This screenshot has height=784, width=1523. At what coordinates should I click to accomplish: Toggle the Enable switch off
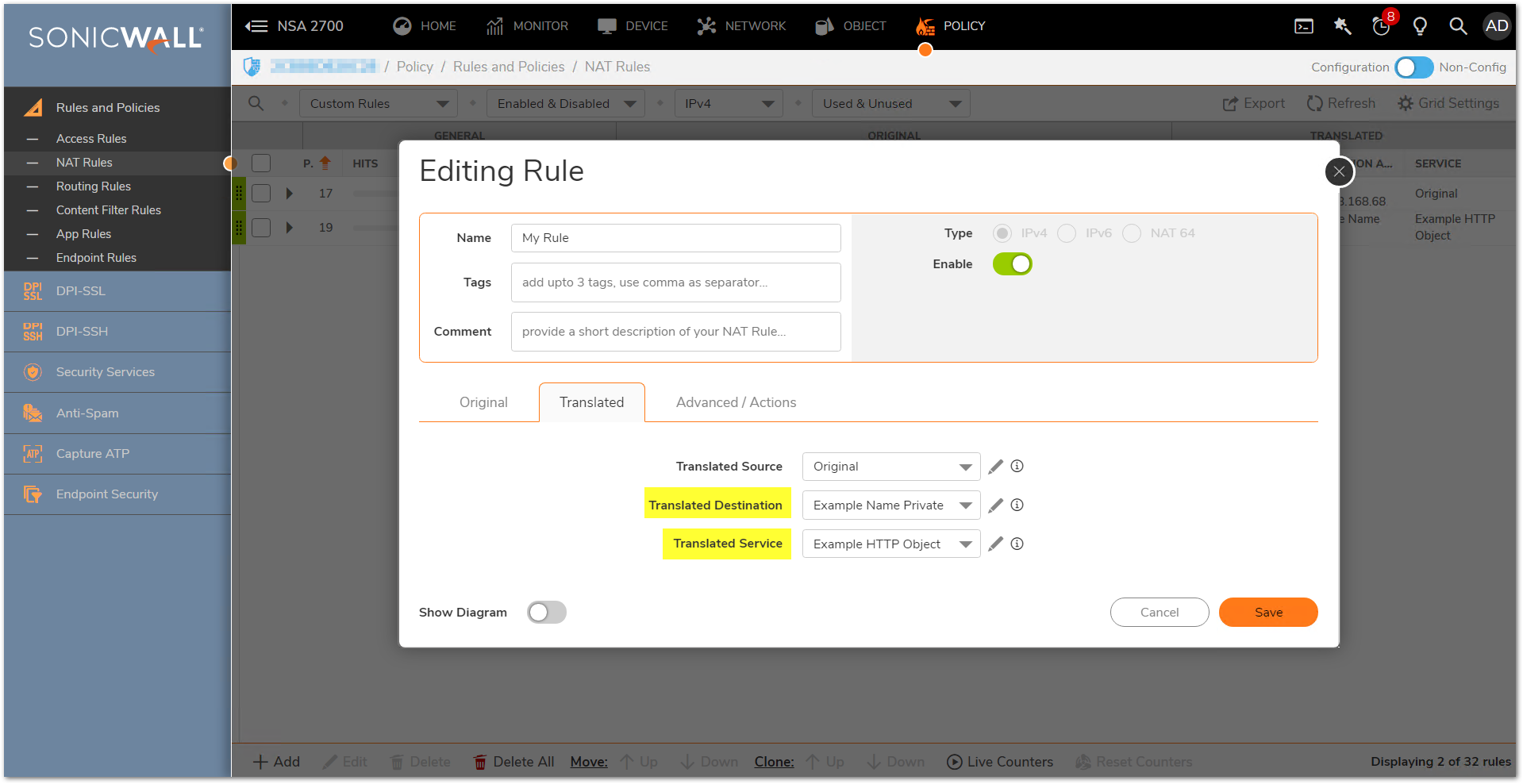pos(1012,264)
